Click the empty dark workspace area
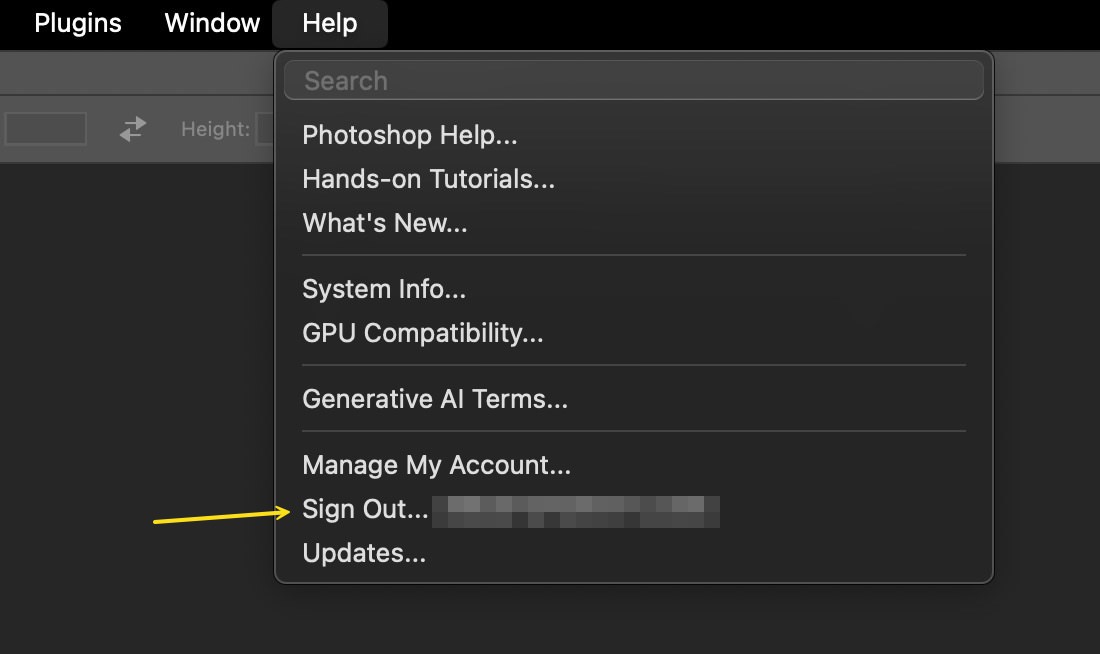This screenshot has height=654, width=1100. pyautogui.click(x=130, y=400)
